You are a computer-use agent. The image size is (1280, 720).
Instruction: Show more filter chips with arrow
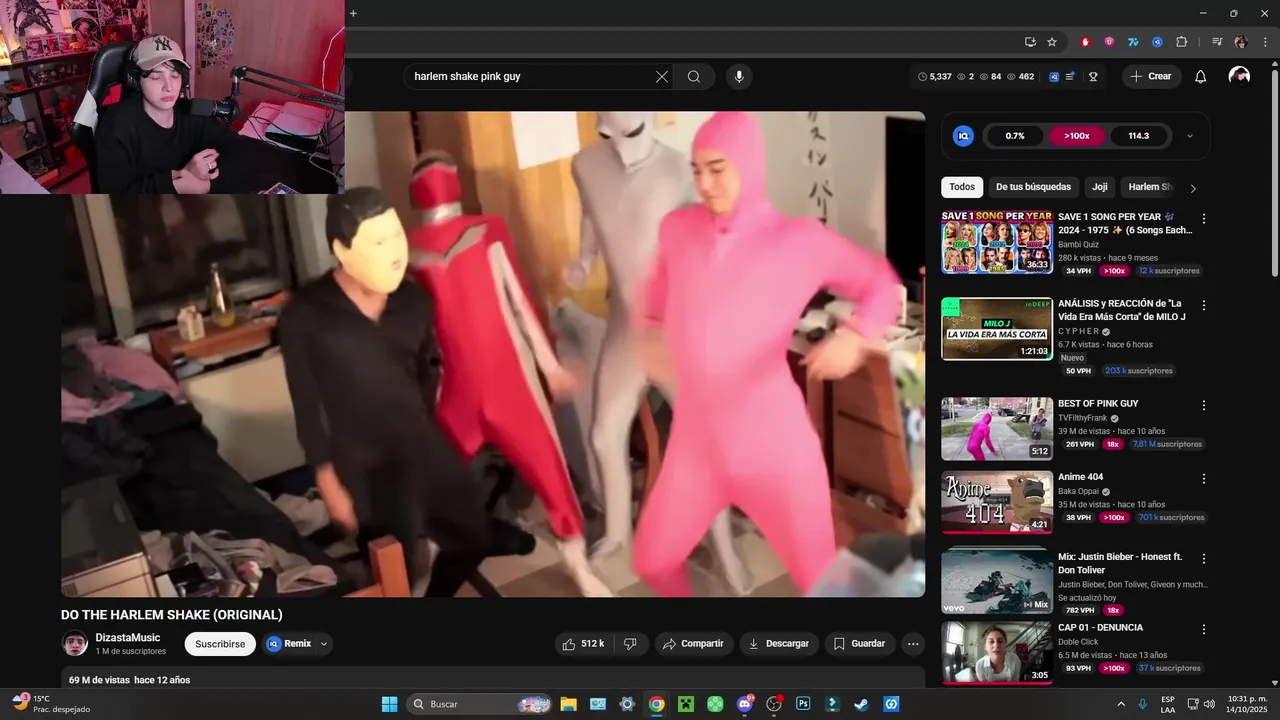click(x=1193, y=188)
